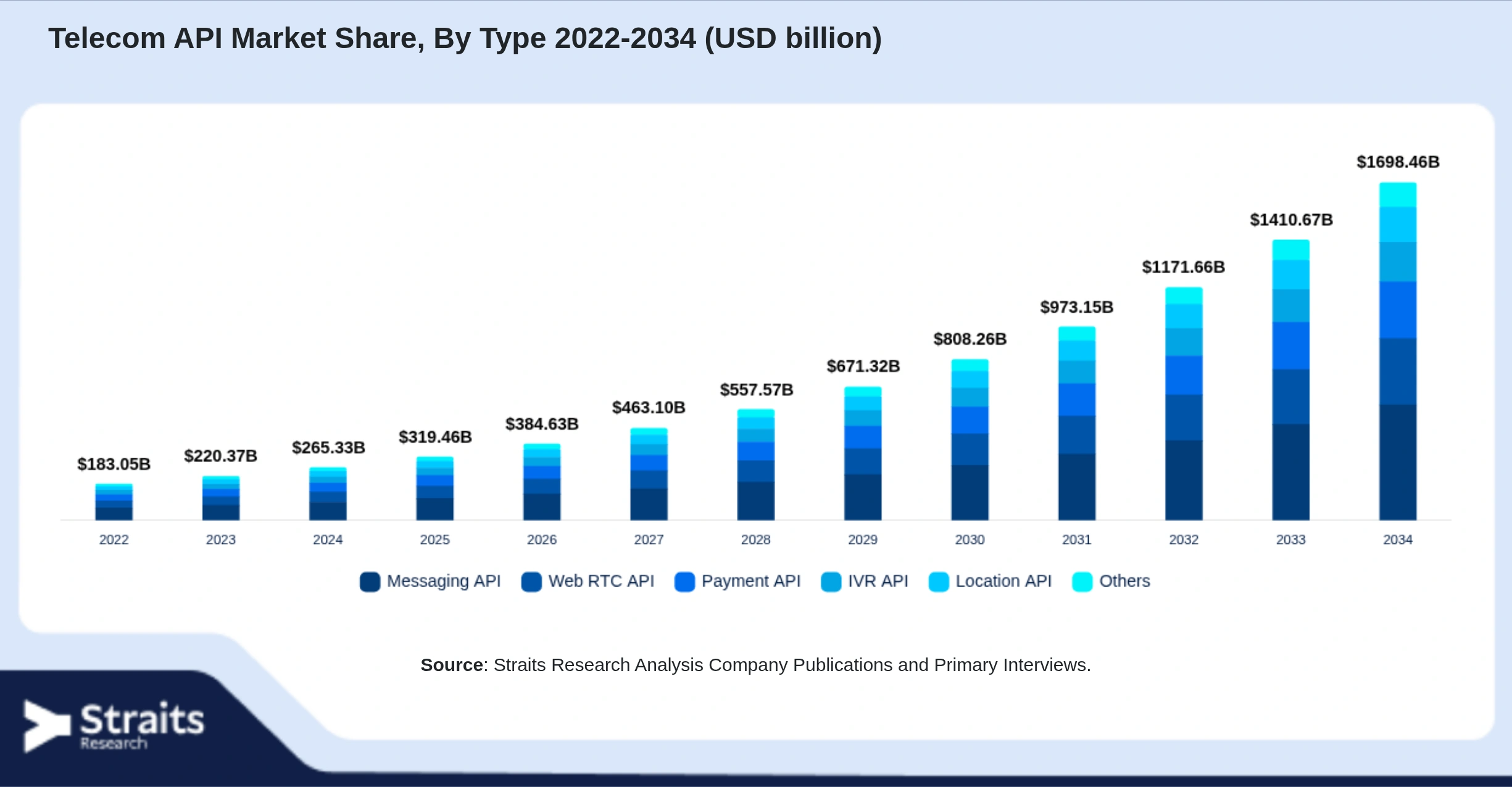Click the Source attribution text line
Screen dimensions: 1512x787
coord(756,665)
